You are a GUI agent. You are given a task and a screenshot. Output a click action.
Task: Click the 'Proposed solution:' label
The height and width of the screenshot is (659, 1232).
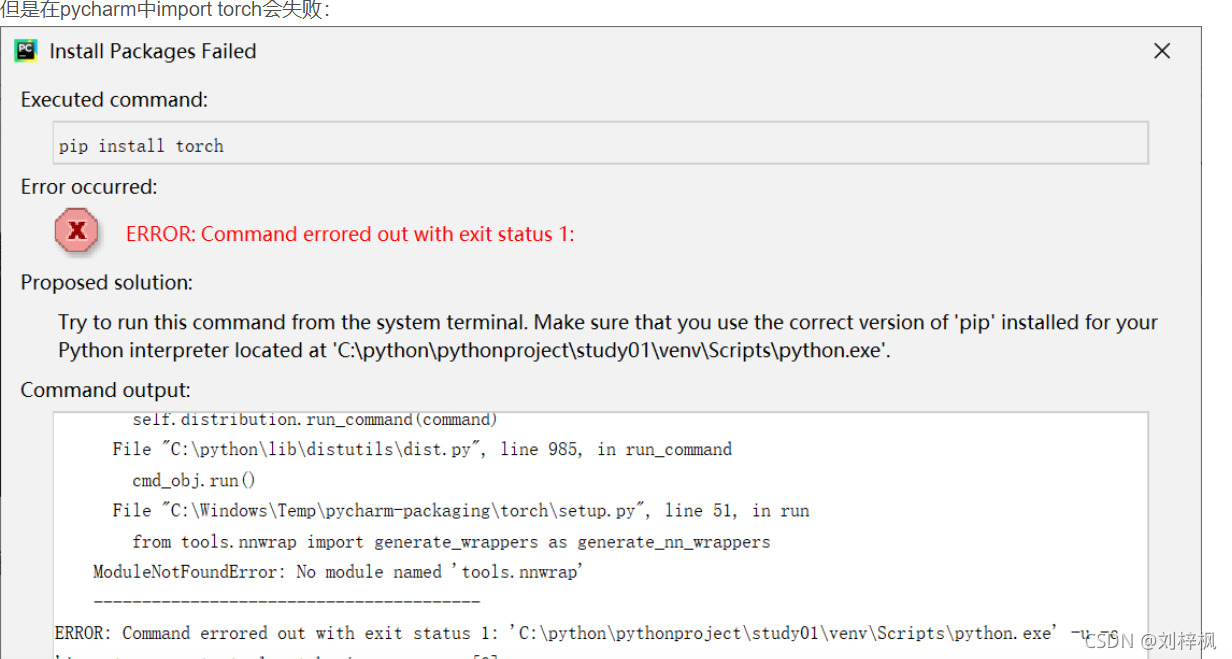[x=107, y=283]
